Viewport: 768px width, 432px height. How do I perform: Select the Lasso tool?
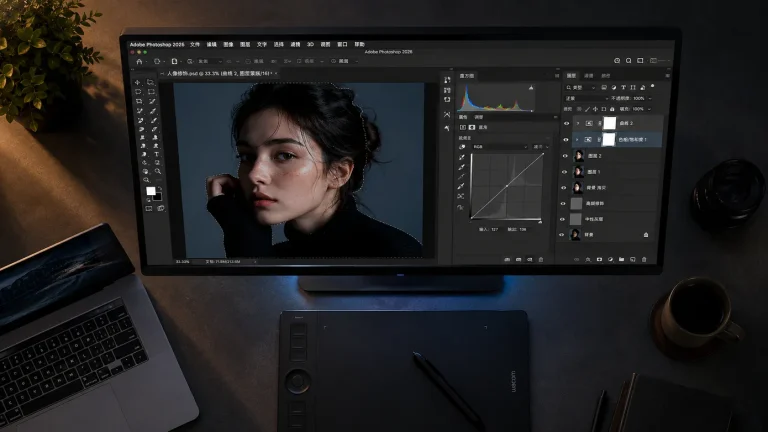pyautogui.click(x=138, y=92)
